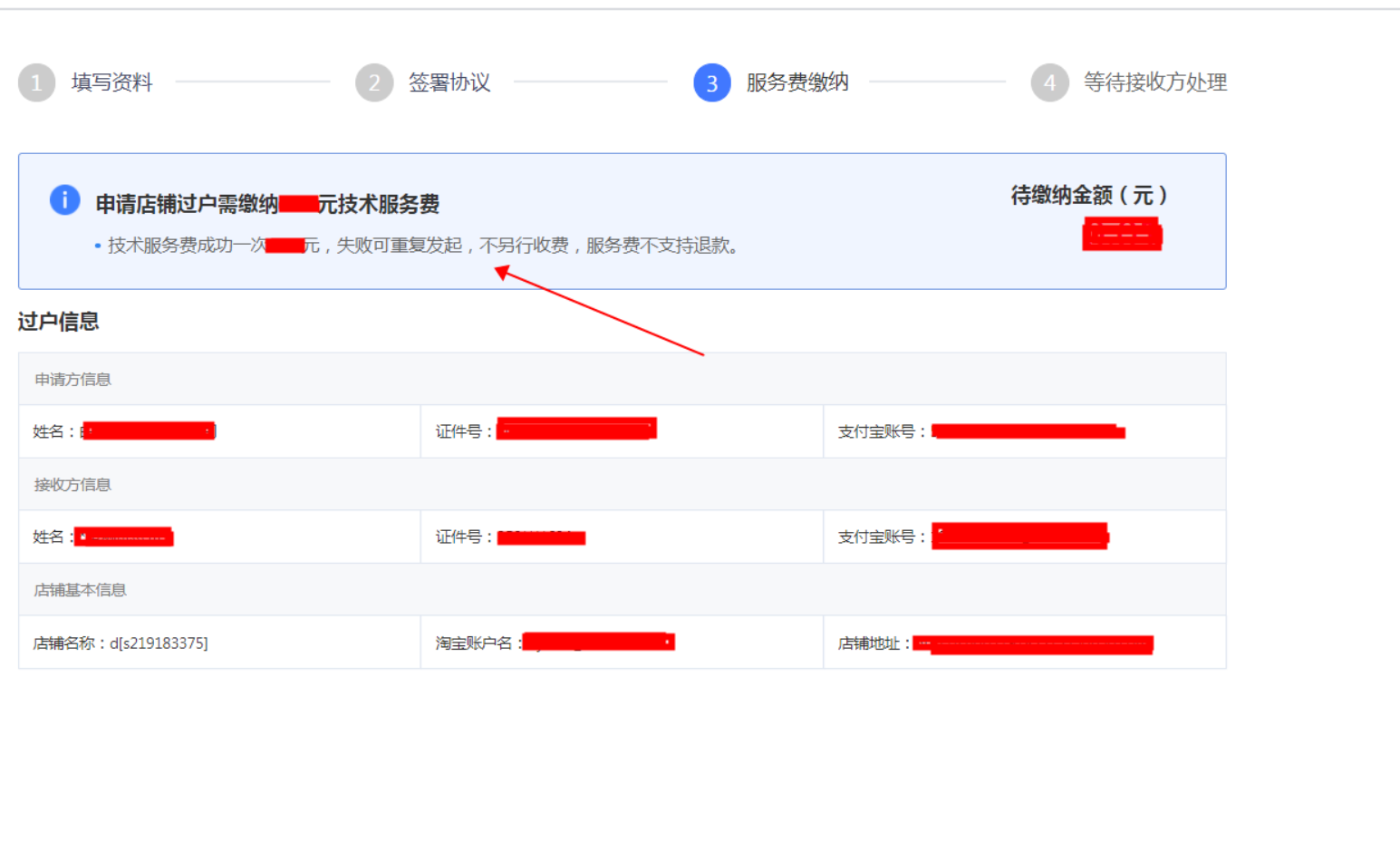1400x860 pixels.
Task: Select the 服务费缴纳 step label
Action: (x=797, y=82)
